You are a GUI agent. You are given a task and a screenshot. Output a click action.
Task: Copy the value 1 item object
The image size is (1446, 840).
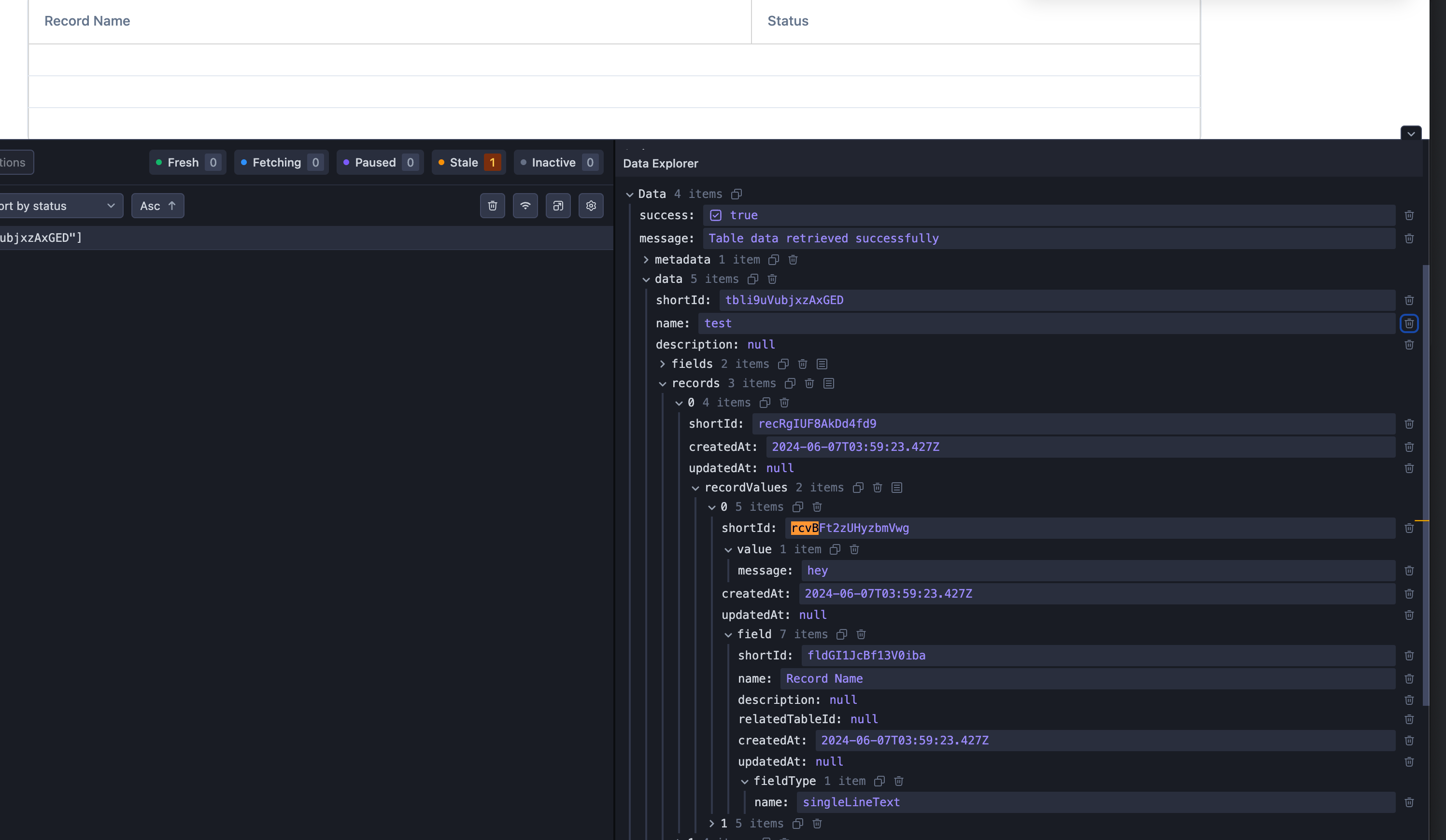click(x=835, y=550)
